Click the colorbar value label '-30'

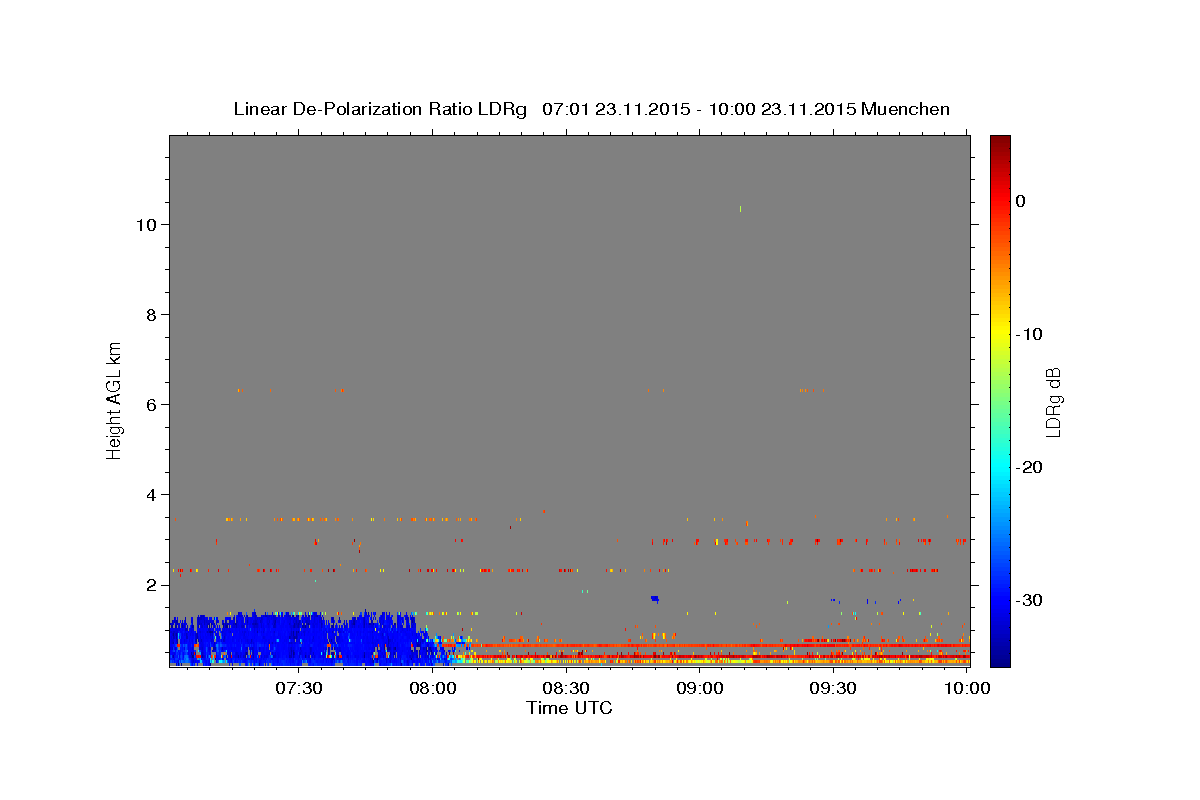[1030, 600]
